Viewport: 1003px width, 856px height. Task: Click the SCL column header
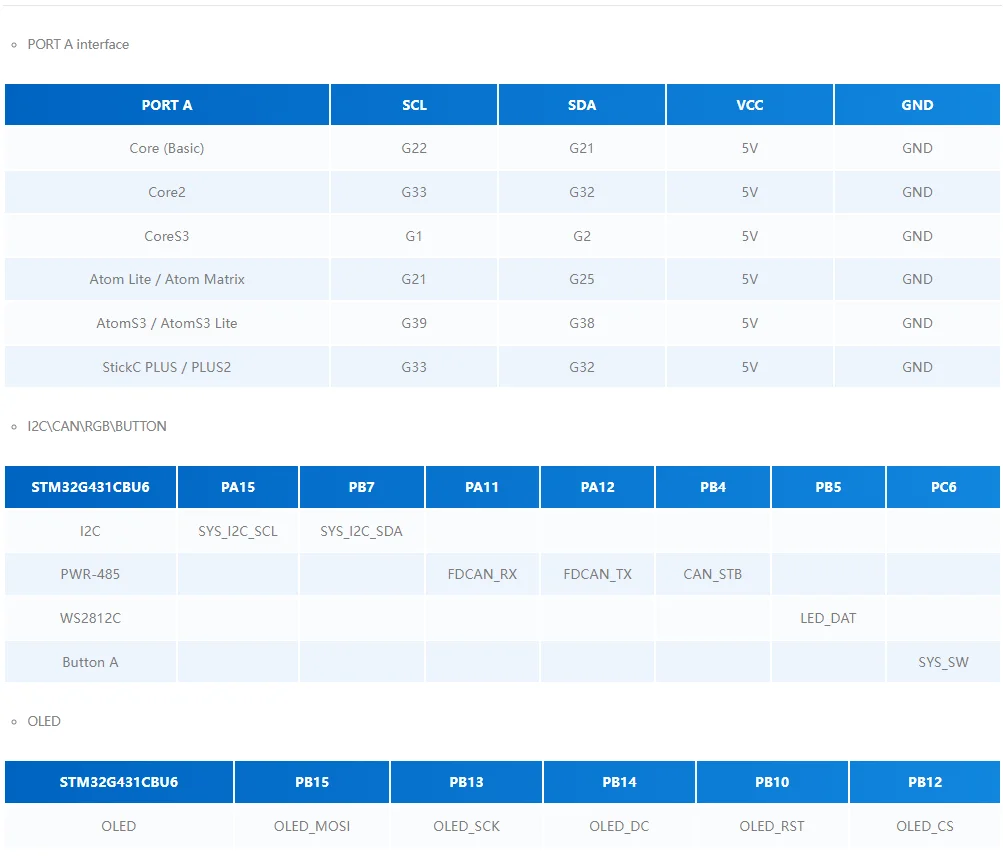pyautogui.click(x=414, y=105)
